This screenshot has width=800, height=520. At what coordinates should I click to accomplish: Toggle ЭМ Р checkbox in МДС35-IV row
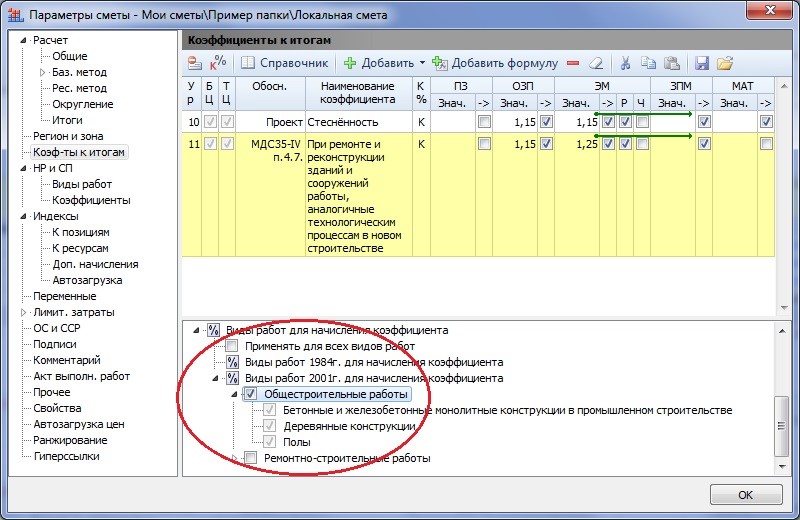[x=626, y=144]
